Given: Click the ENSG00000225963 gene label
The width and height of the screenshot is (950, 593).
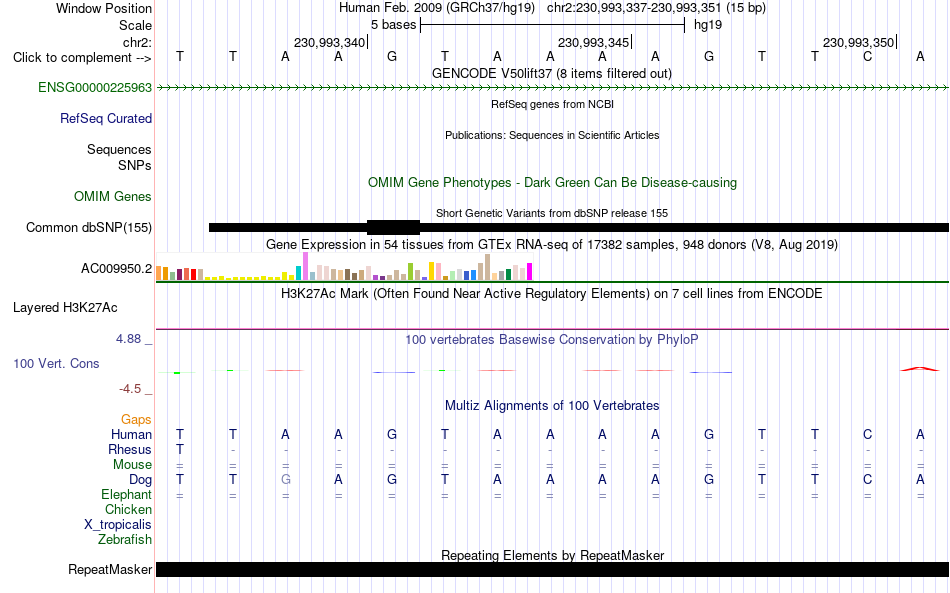Looking at the screenshot, I should tap(95, 88).
